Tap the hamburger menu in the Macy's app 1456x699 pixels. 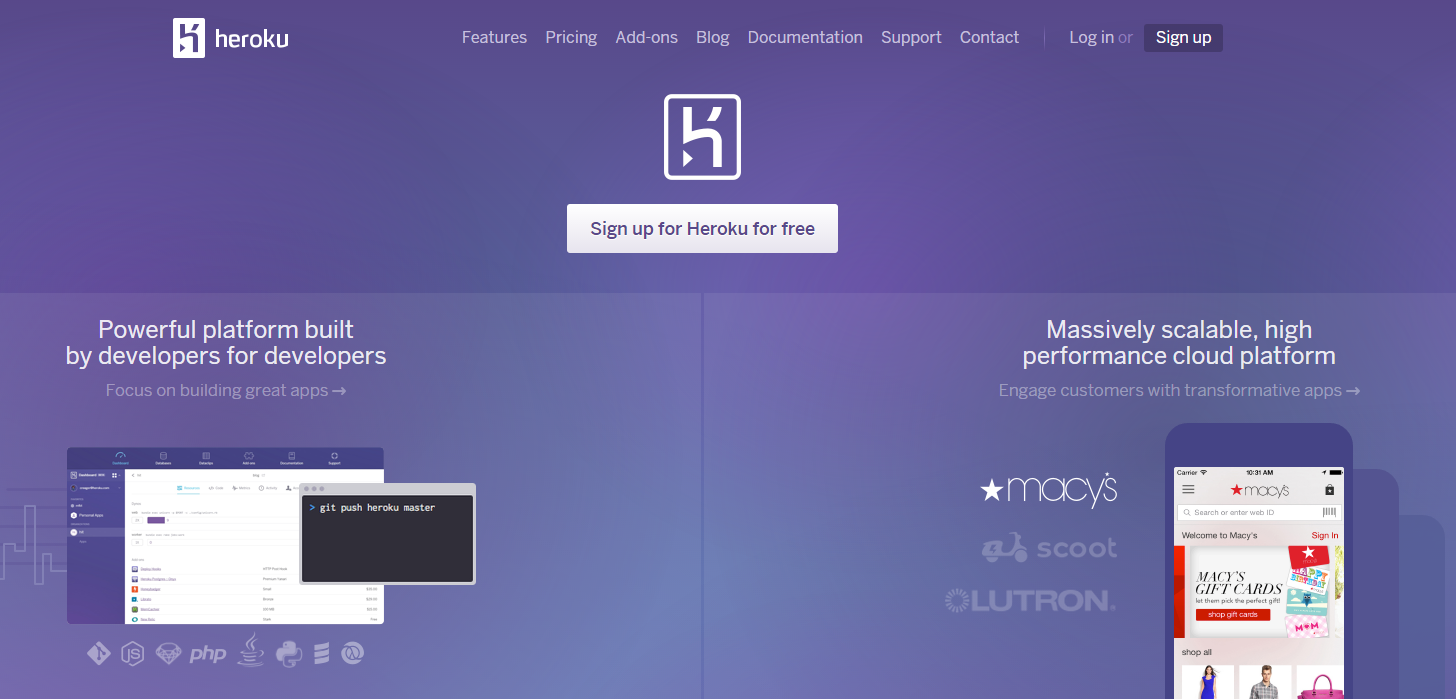(1188, 490)
